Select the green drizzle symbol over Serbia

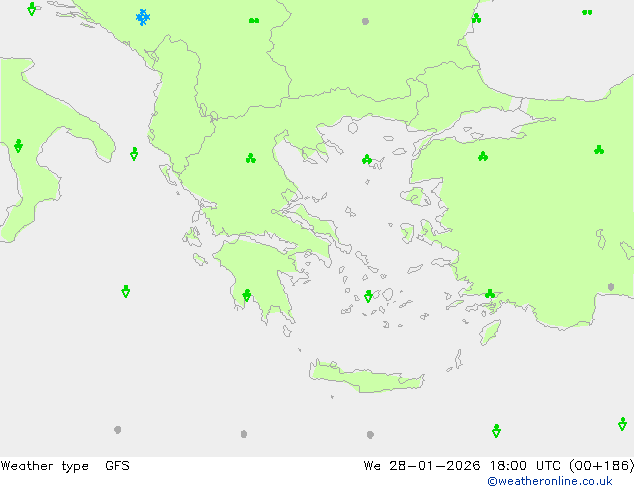[254, 21]
